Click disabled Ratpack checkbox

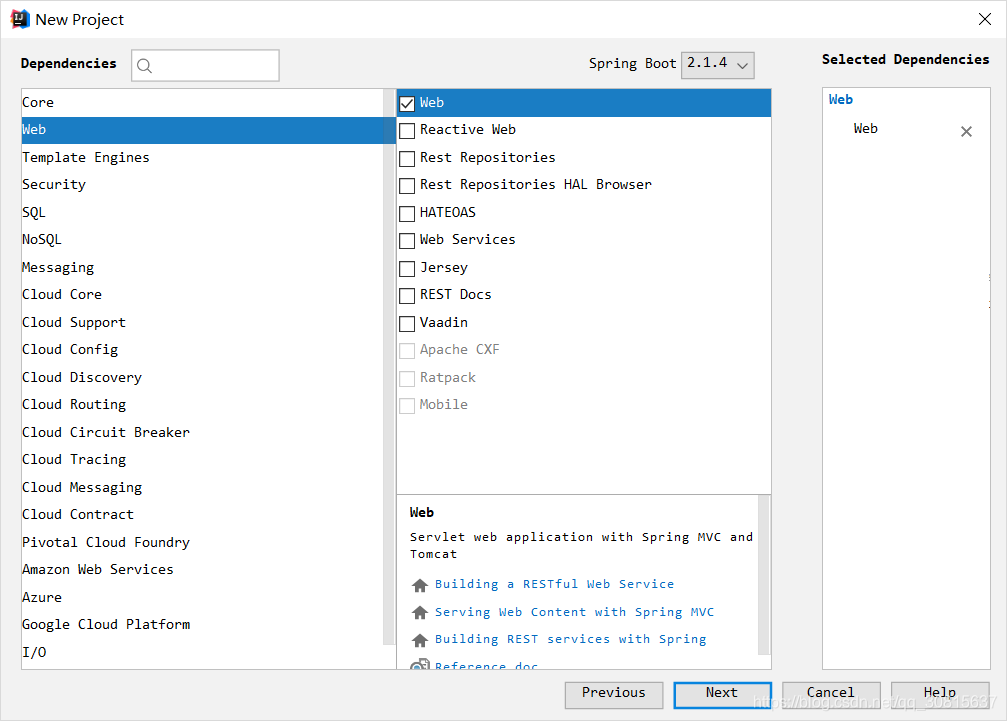click(x=407, y=379)
